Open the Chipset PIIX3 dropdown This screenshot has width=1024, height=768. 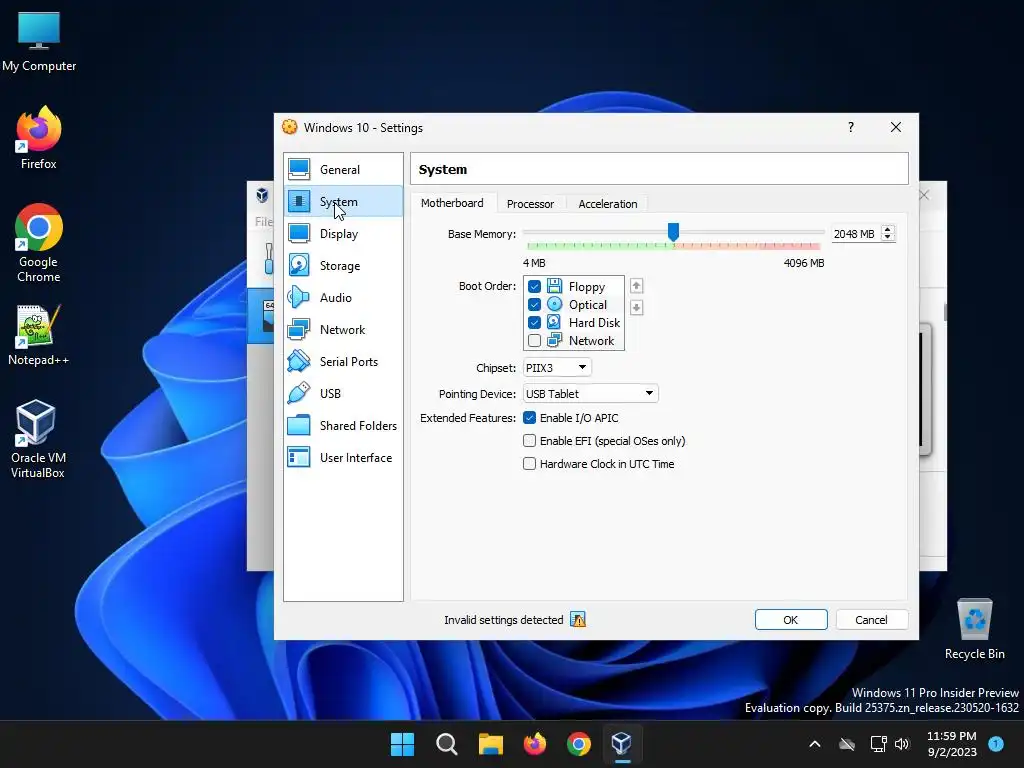click(557, 368)
